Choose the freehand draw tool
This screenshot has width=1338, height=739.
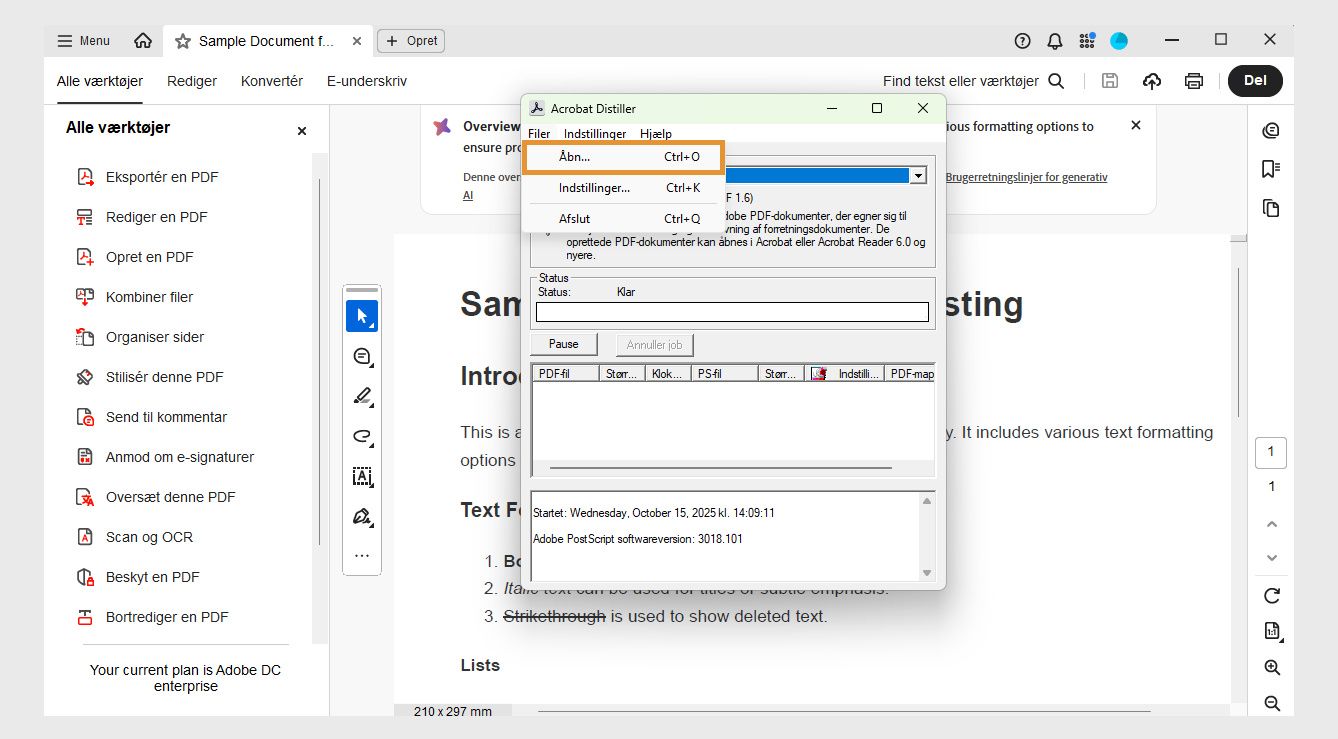tap(362, 437)
